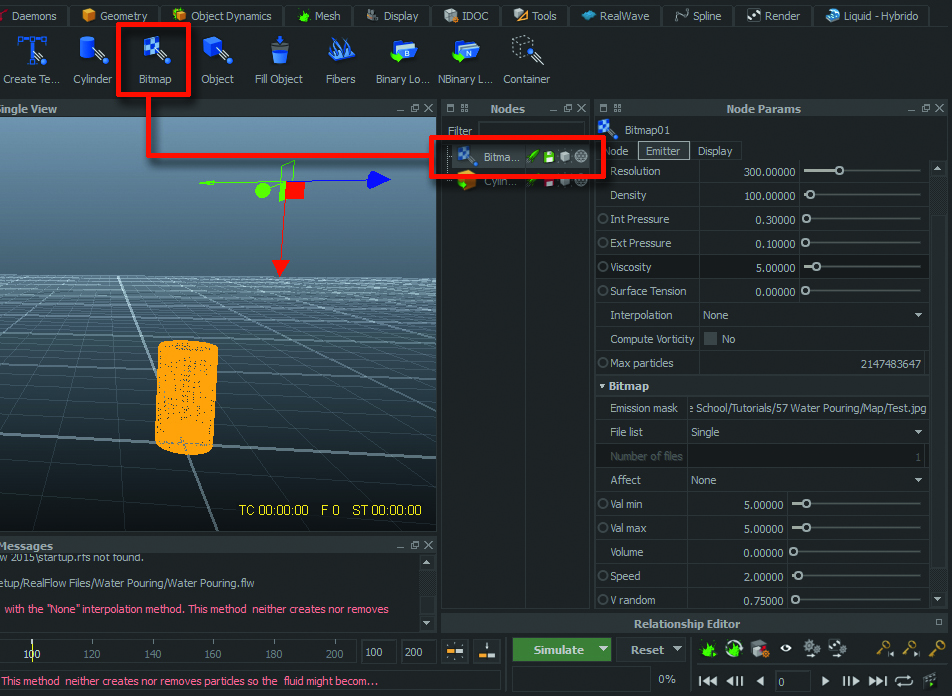Open the RealWave shelf tab
The image size is (952, 696).
(616, 16)
